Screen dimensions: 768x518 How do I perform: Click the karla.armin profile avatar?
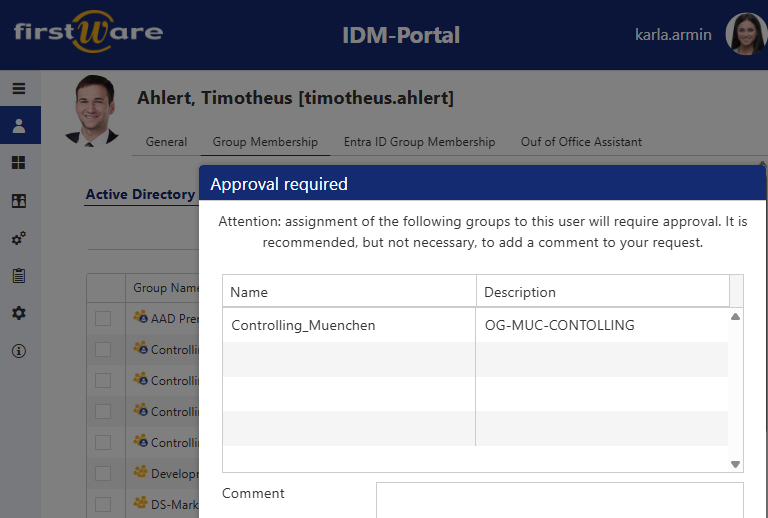click(746, 34)
